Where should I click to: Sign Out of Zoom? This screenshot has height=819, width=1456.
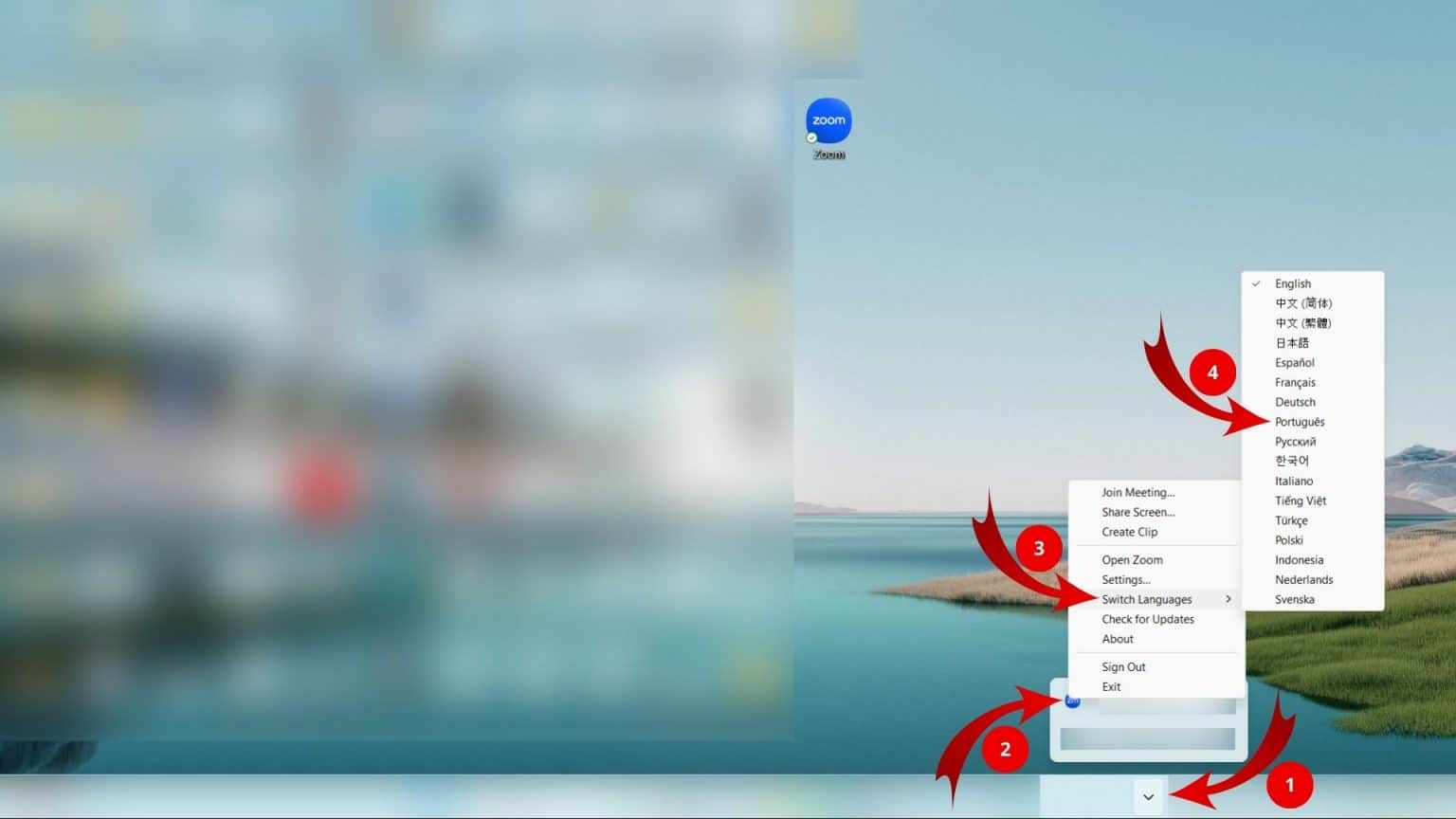(x=1123, y=667)
